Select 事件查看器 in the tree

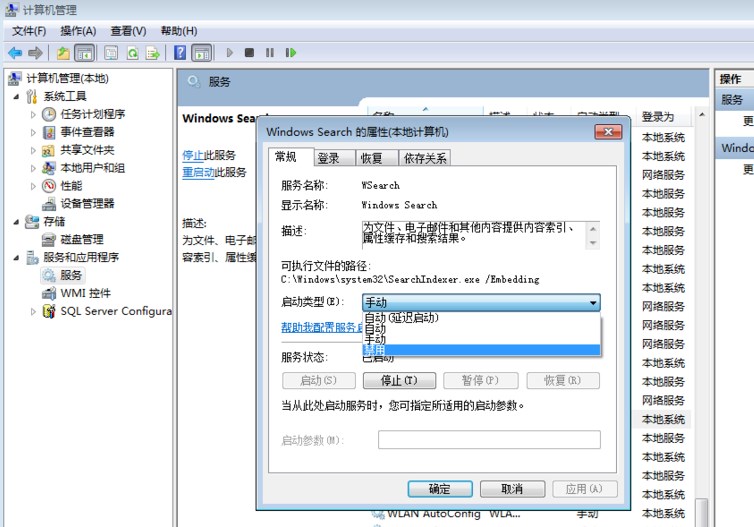click(87, 132)
